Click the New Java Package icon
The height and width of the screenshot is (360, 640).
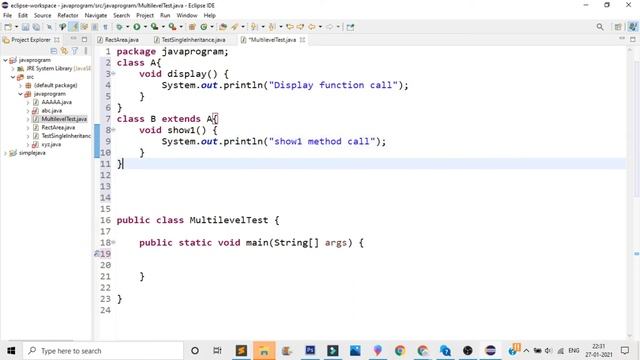[192, 27]
